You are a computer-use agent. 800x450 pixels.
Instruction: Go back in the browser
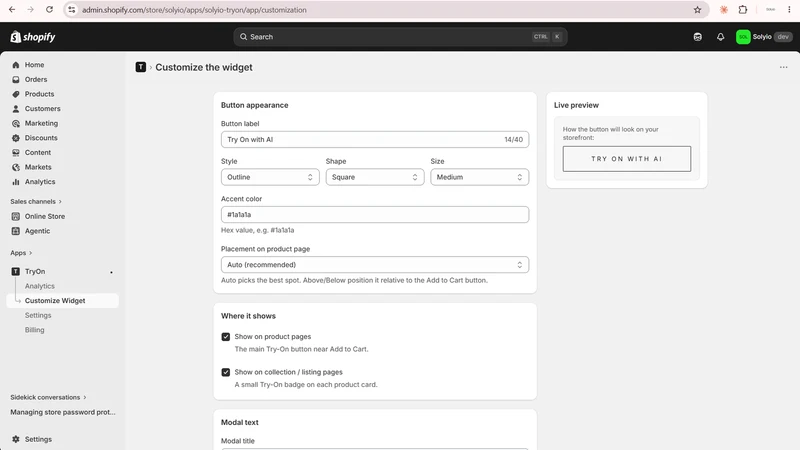tap(12, 10)
